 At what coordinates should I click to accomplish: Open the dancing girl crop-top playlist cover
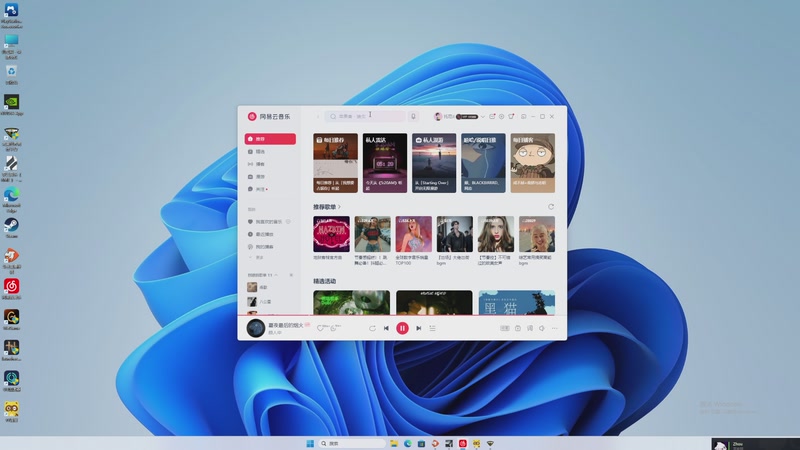pyautogui.click(x=372, y=234)
